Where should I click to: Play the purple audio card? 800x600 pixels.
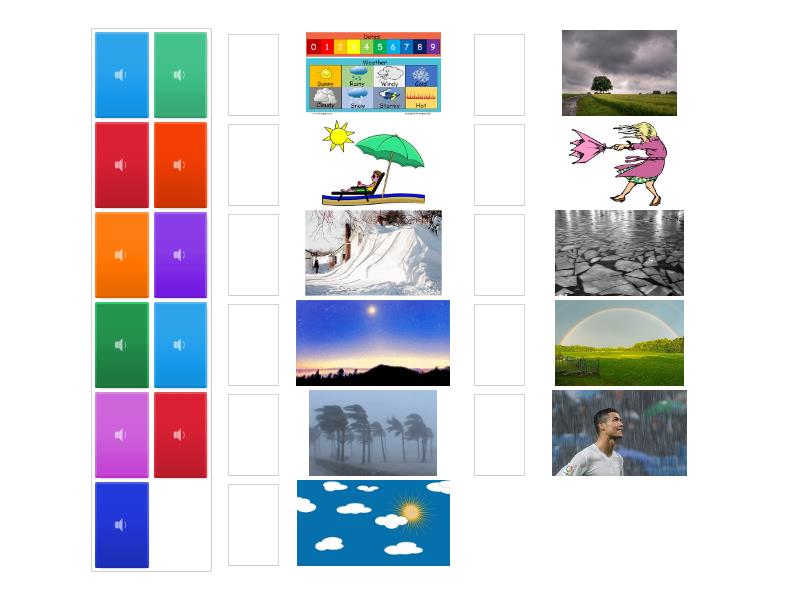click(181, 255)
